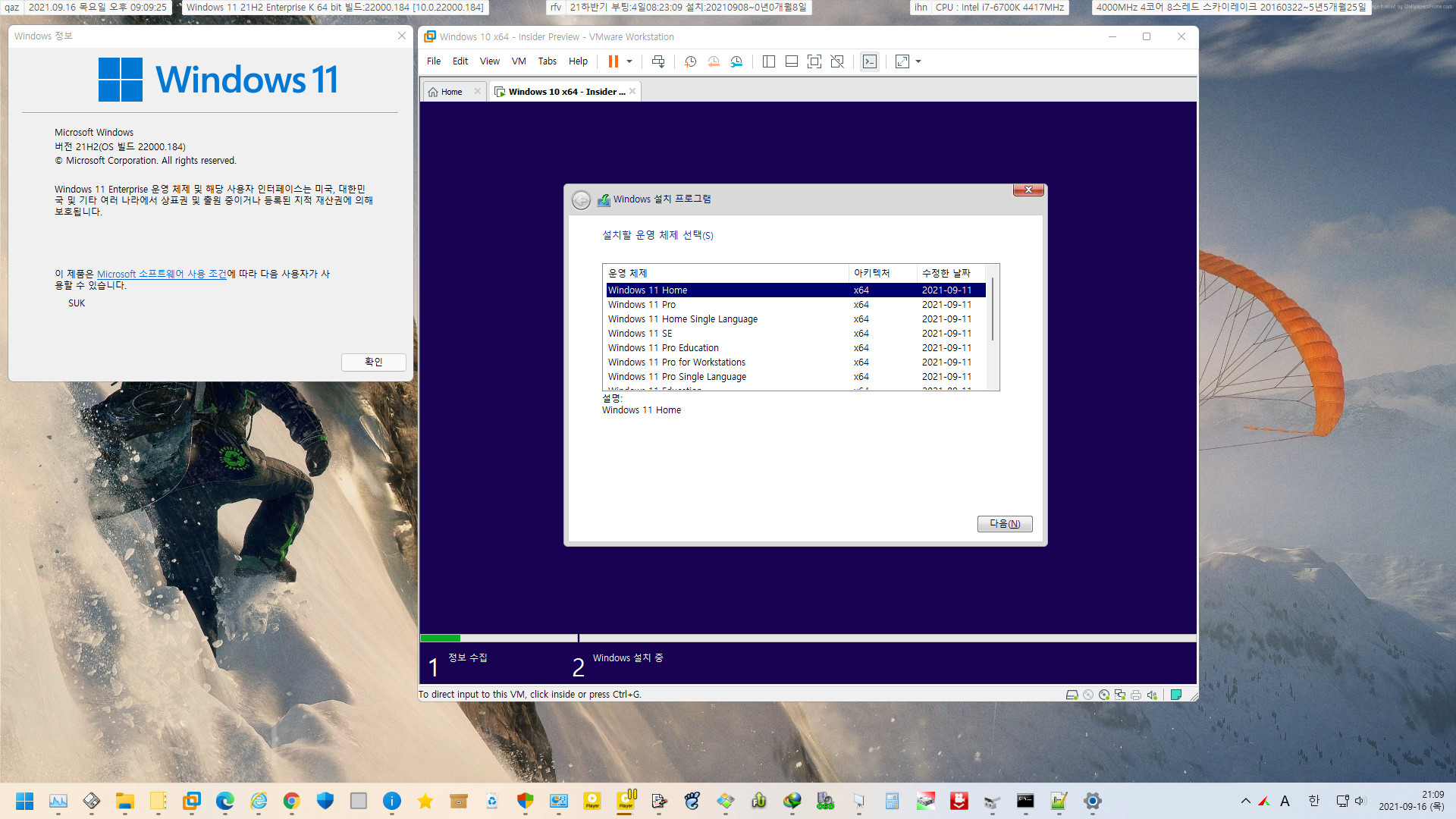Select Windows 11 Home in the list
Image resolution: width=1456 pixels, height=819 pixels.
tap(795, 290)
